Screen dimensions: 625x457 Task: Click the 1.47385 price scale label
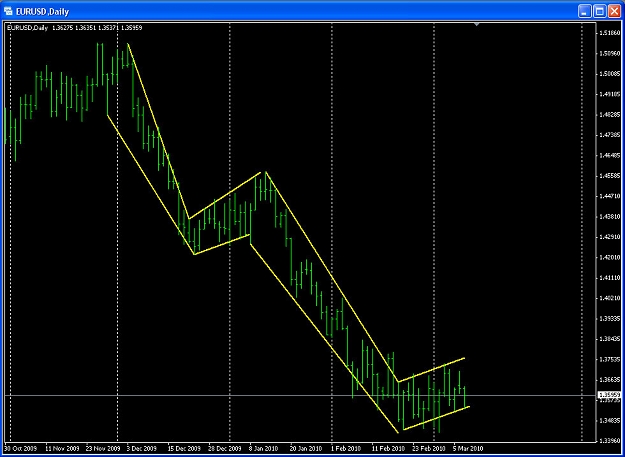tap(609, 135)
